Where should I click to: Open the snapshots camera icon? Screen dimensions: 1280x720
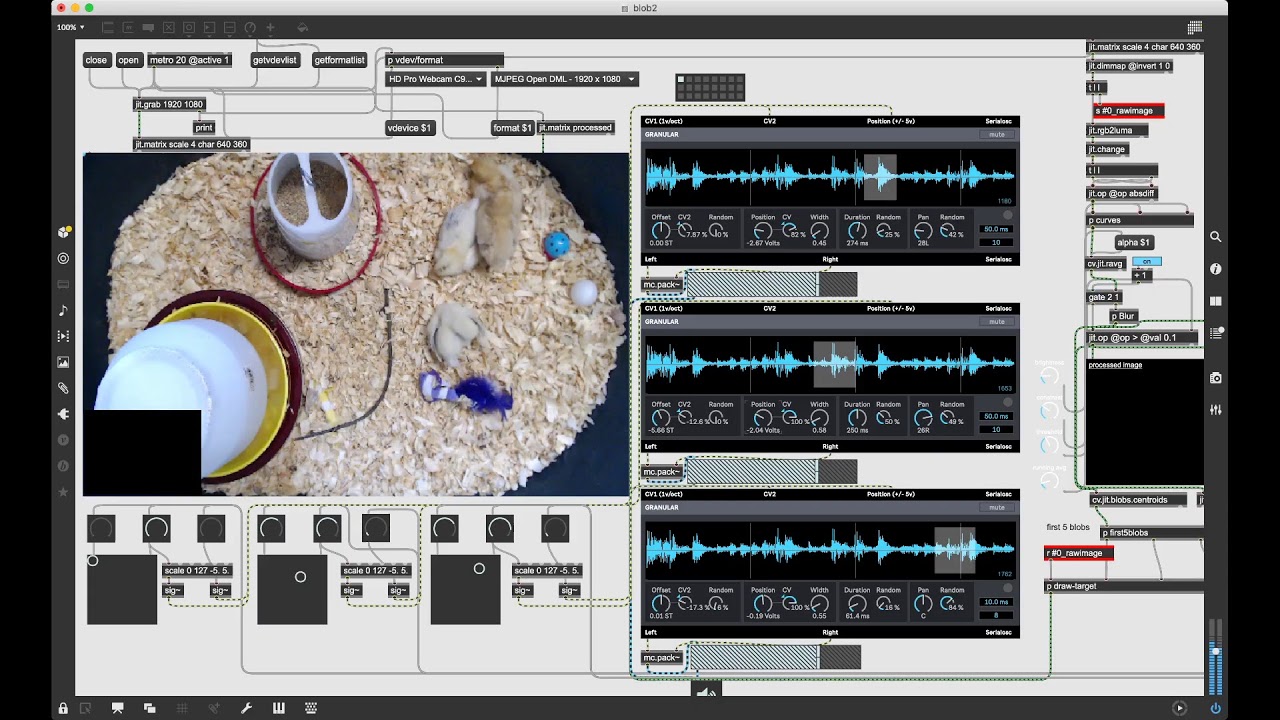1216,378
